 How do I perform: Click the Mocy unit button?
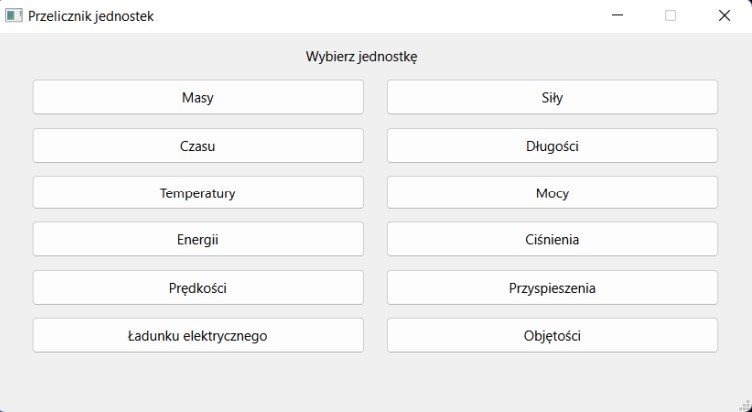[552, 193]
